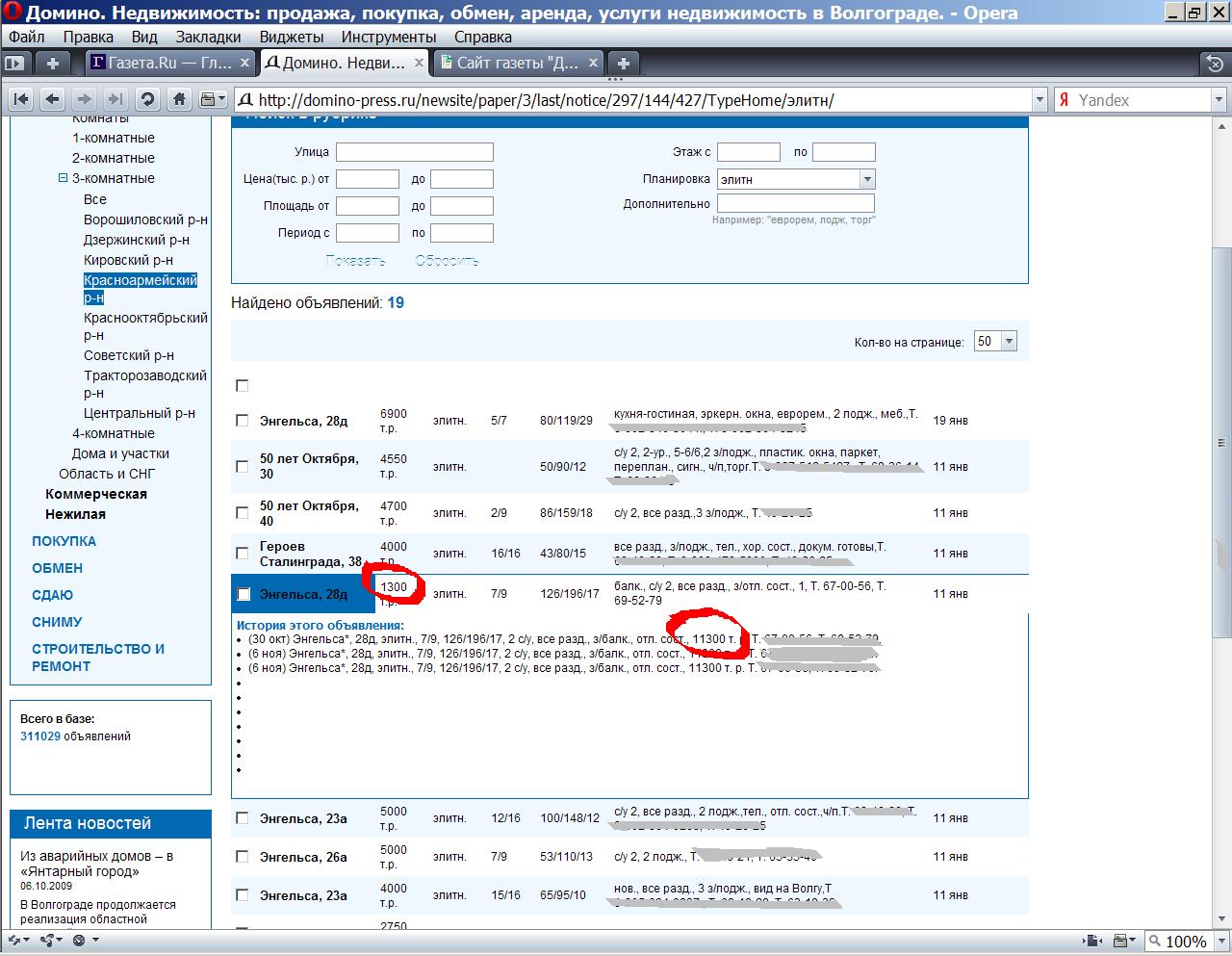
Task: Go to Home page icon
Action: 179,99
